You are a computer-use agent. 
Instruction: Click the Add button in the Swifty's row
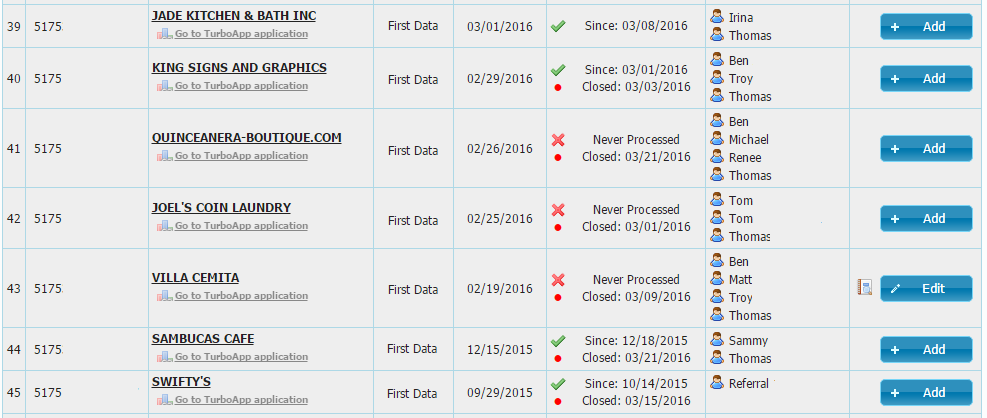926,392
